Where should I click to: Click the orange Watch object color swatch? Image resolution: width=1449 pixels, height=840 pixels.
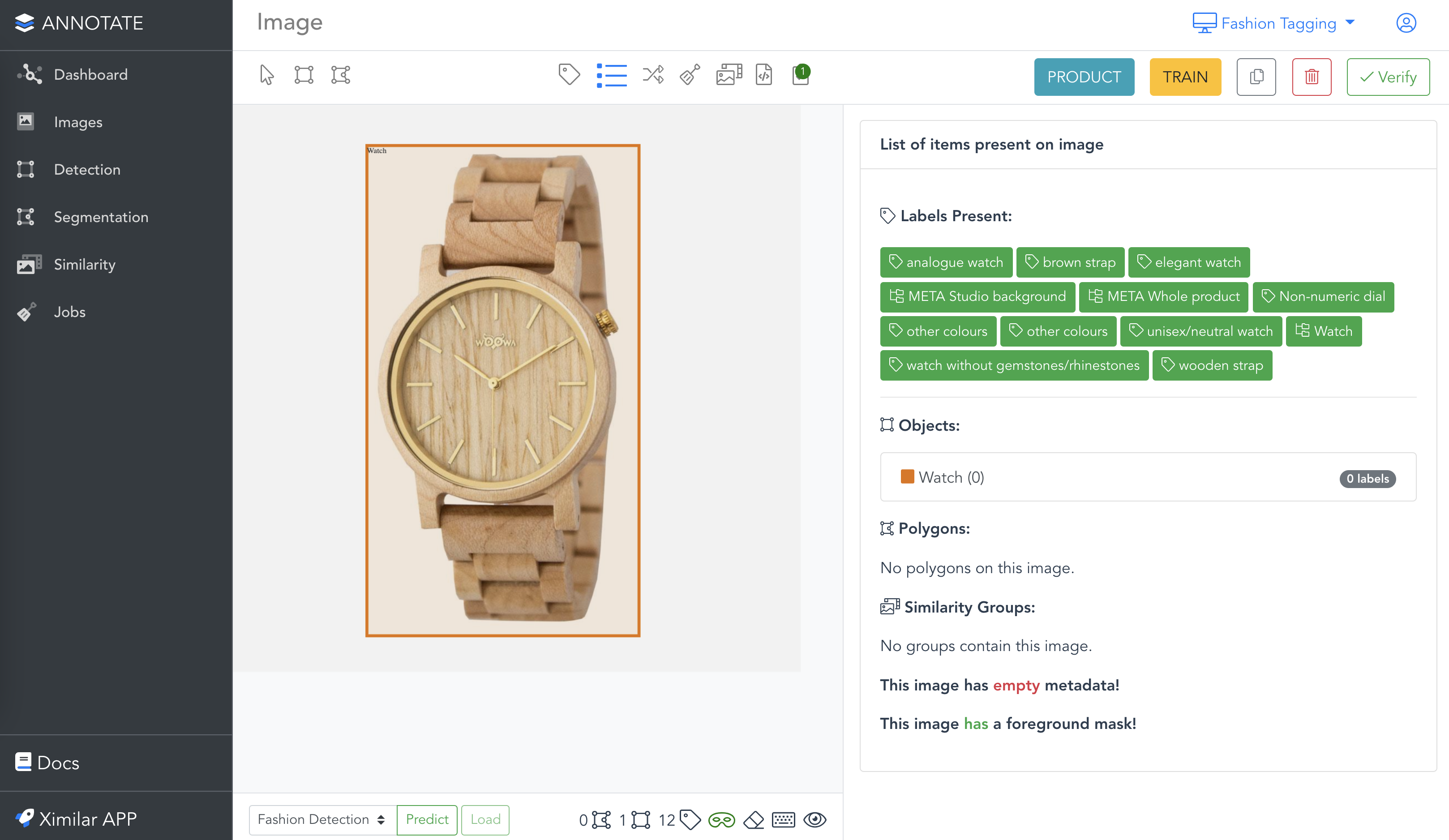[907, 476]
